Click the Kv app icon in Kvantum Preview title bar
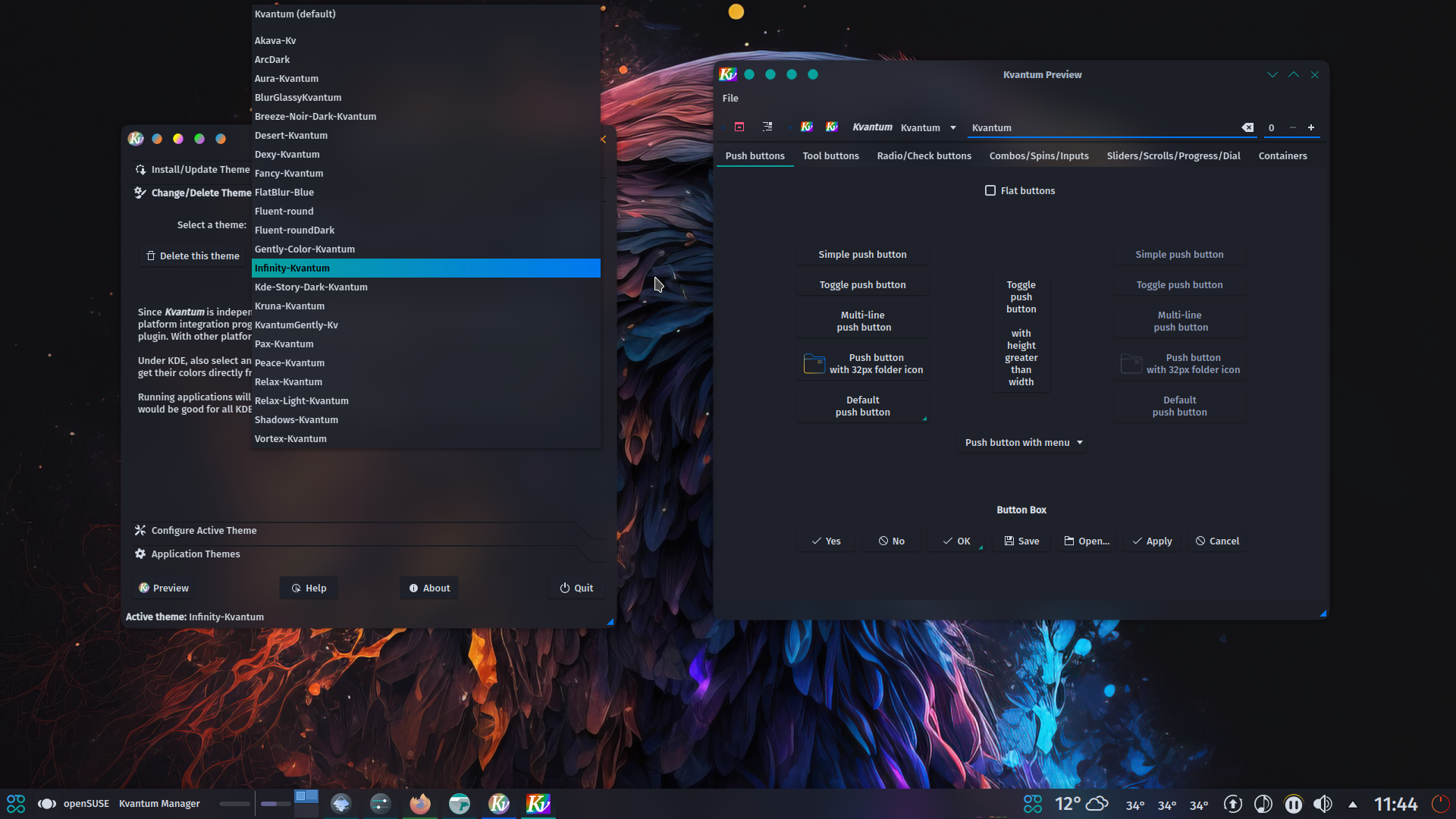The width and height of the screenshot is (1456, 819). [x=727, y=74]
